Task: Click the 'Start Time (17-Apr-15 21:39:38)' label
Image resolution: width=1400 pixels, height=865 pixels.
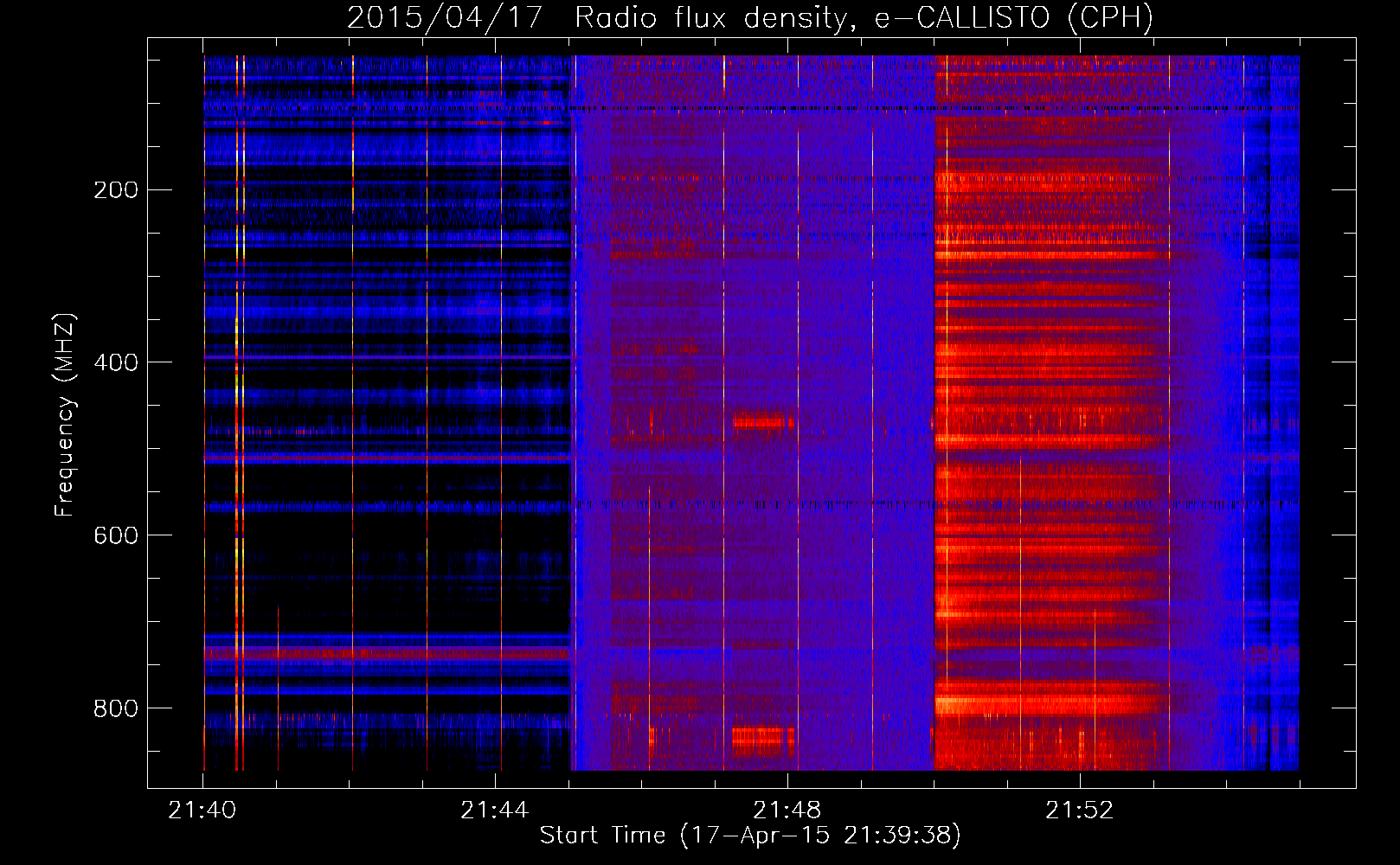Action: click(x=750, y=836)
